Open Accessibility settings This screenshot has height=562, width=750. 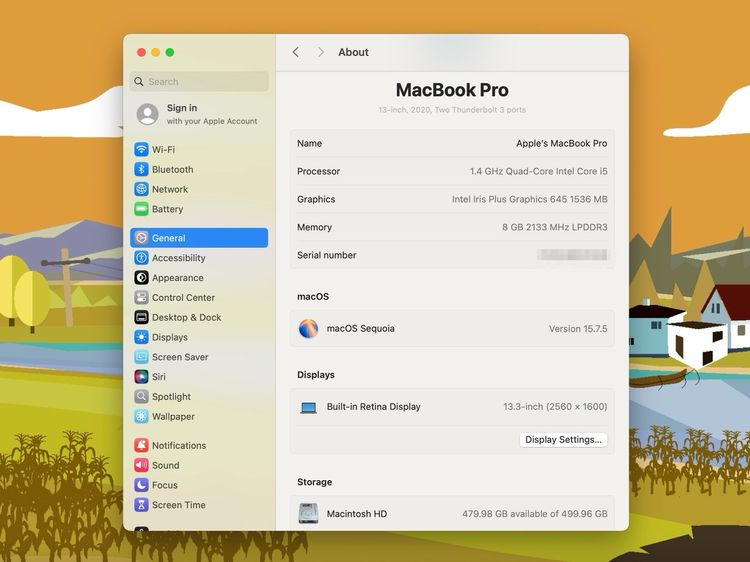(x=199, y=258)
